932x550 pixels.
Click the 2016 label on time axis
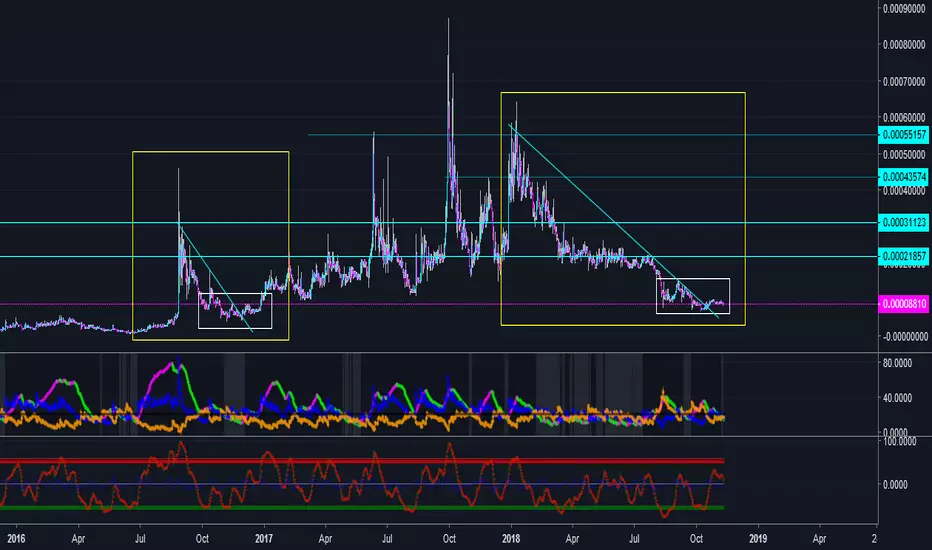pos(16,539)
